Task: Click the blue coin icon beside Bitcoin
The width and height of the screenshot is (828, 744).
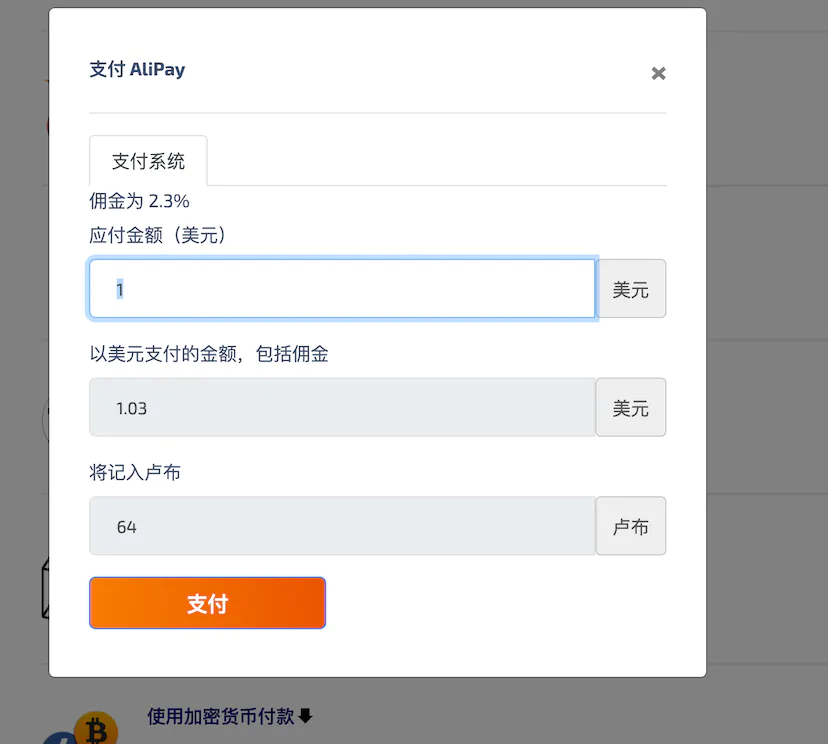Action: [56, 738]
